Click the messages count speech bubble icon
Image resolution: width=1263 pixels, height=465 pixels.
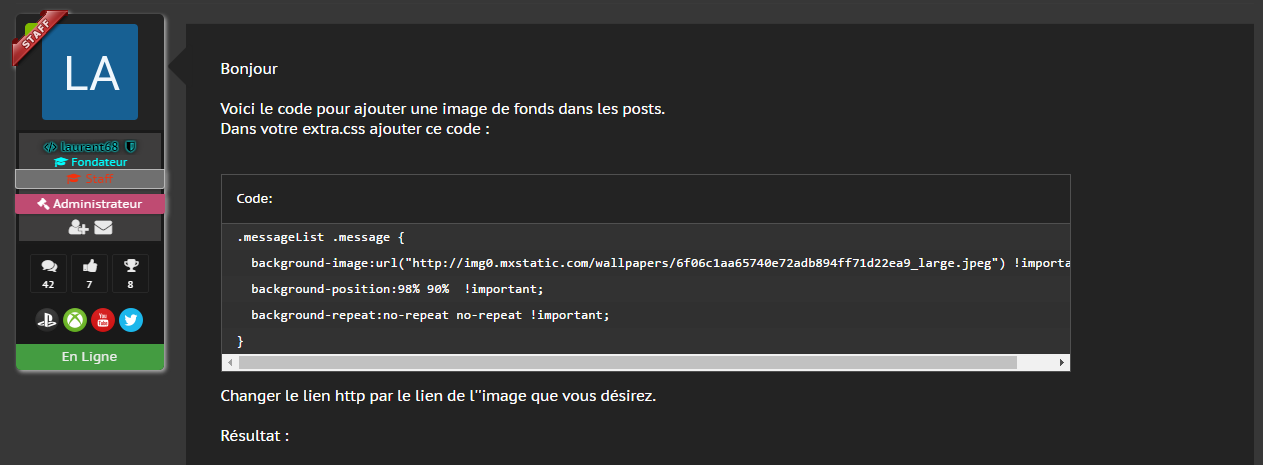(48, 266)
